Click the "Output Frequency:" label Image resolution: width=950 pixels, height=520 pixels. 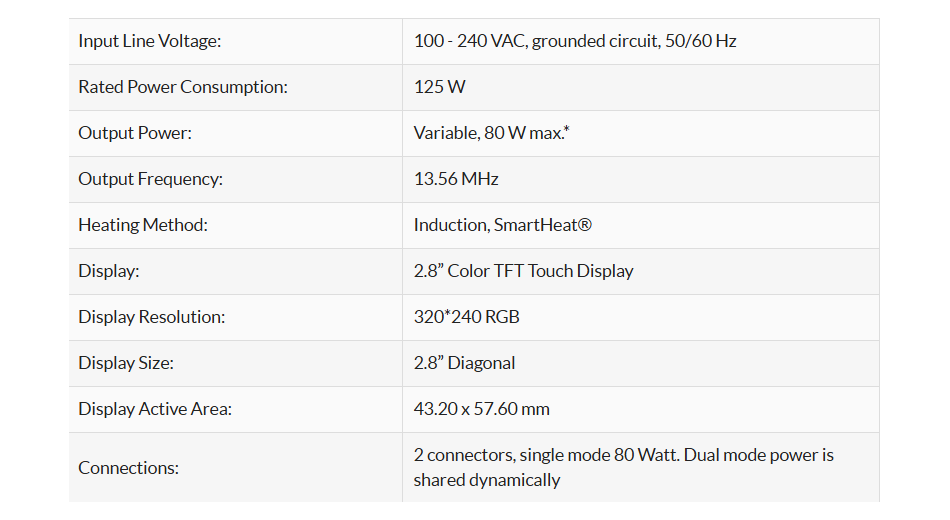(150, 179)
